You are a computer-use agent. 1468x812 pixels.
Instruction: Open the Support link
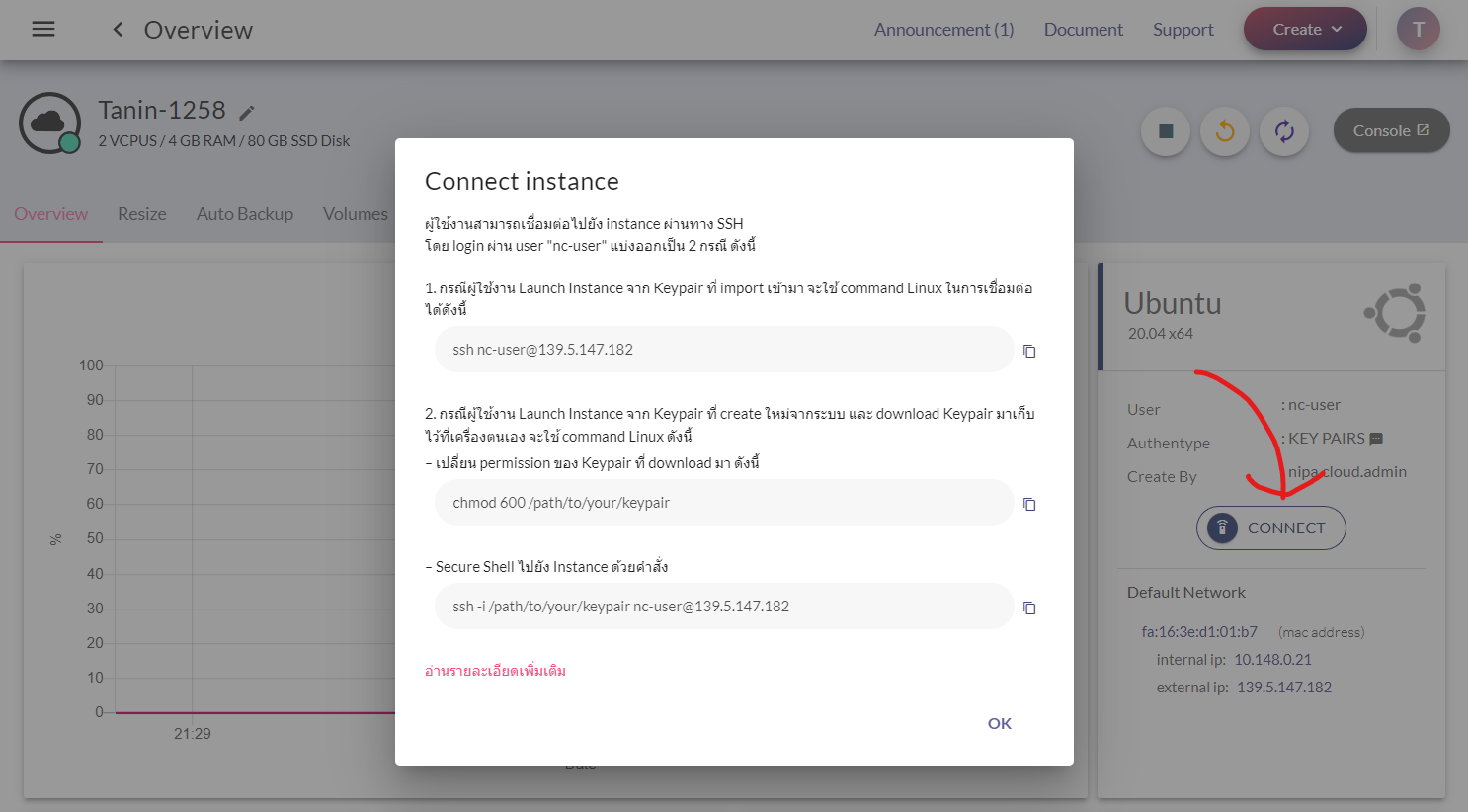1183,30
